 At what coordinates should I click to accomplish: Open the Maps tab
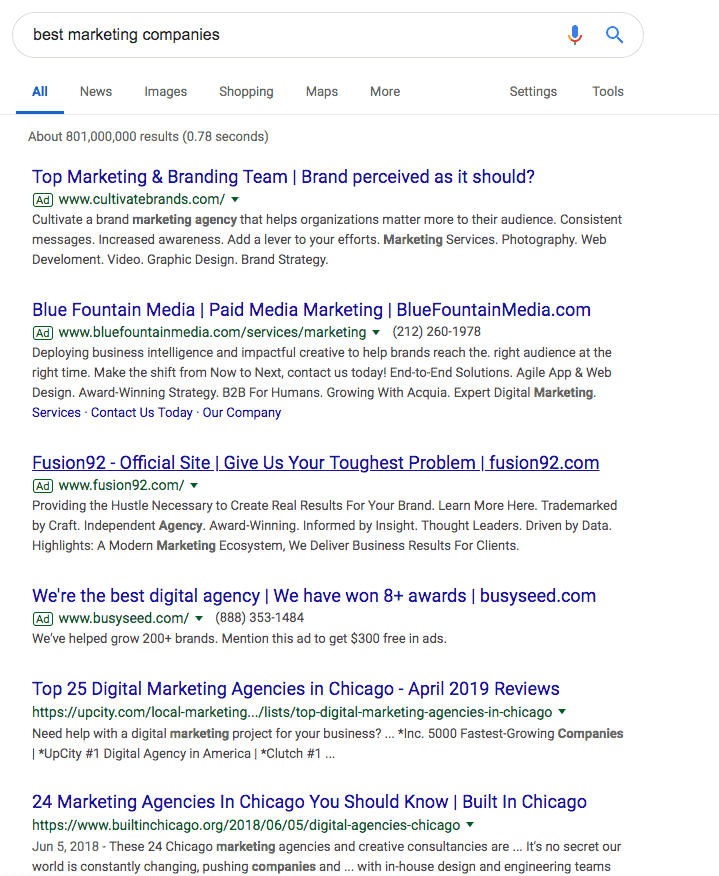click(x=321, y=92)
